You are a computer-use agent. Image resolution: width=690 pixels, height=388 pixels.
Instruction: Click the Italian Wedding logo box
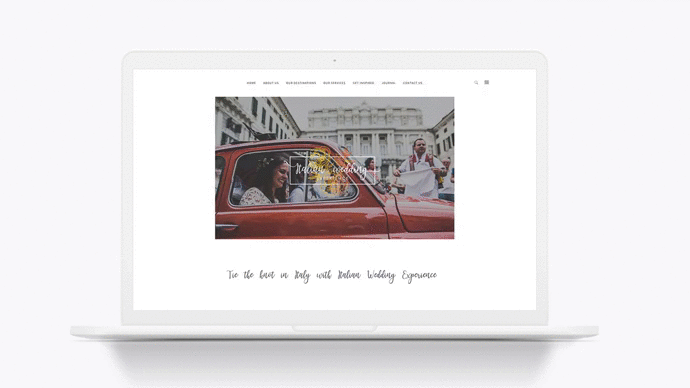332,170
